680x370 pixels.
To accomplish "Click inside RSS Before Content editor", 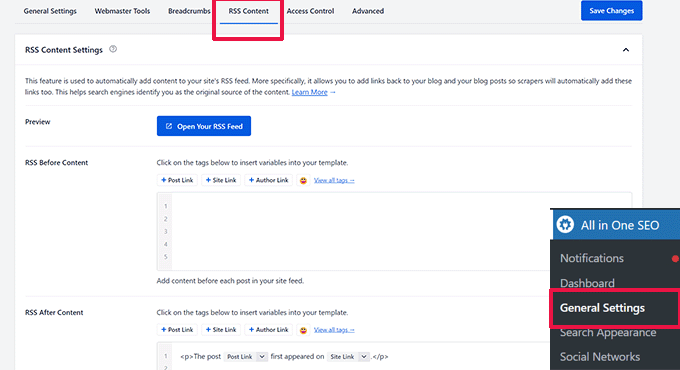I will [394, 232].
